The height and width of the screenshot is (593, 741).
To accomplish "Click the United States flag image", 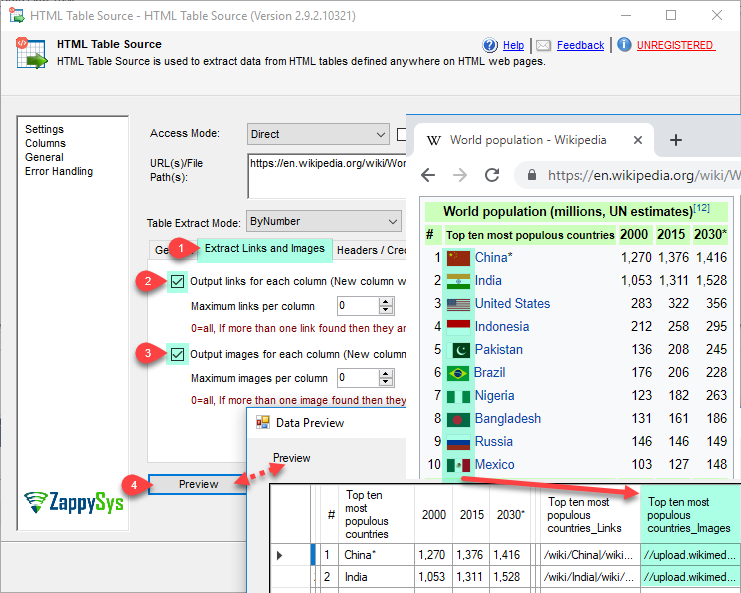I will pos(458,304).
